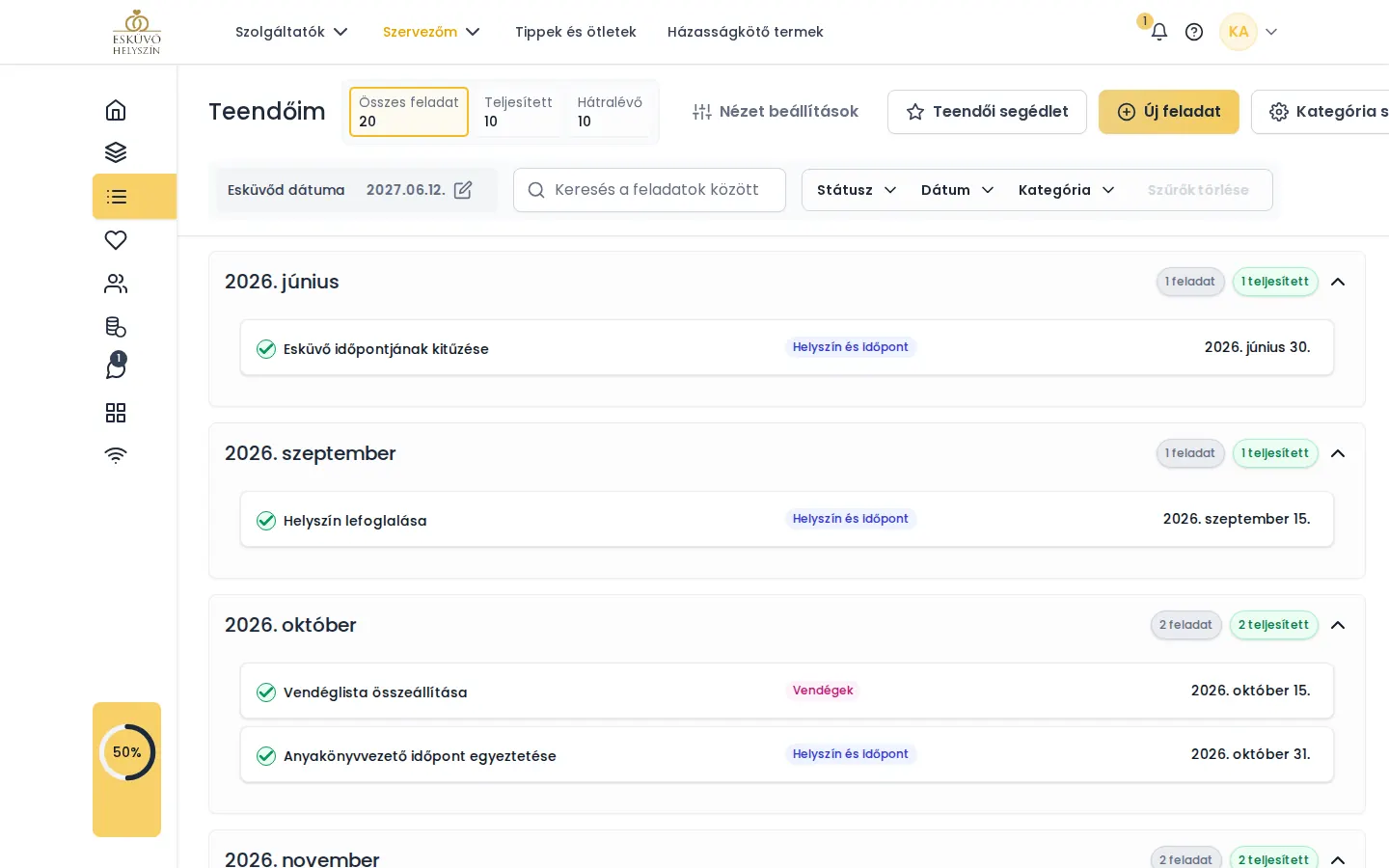1389x868 pixels.
Task: Switch to the Teljesített tab
Action: click(x=518, y=112)
